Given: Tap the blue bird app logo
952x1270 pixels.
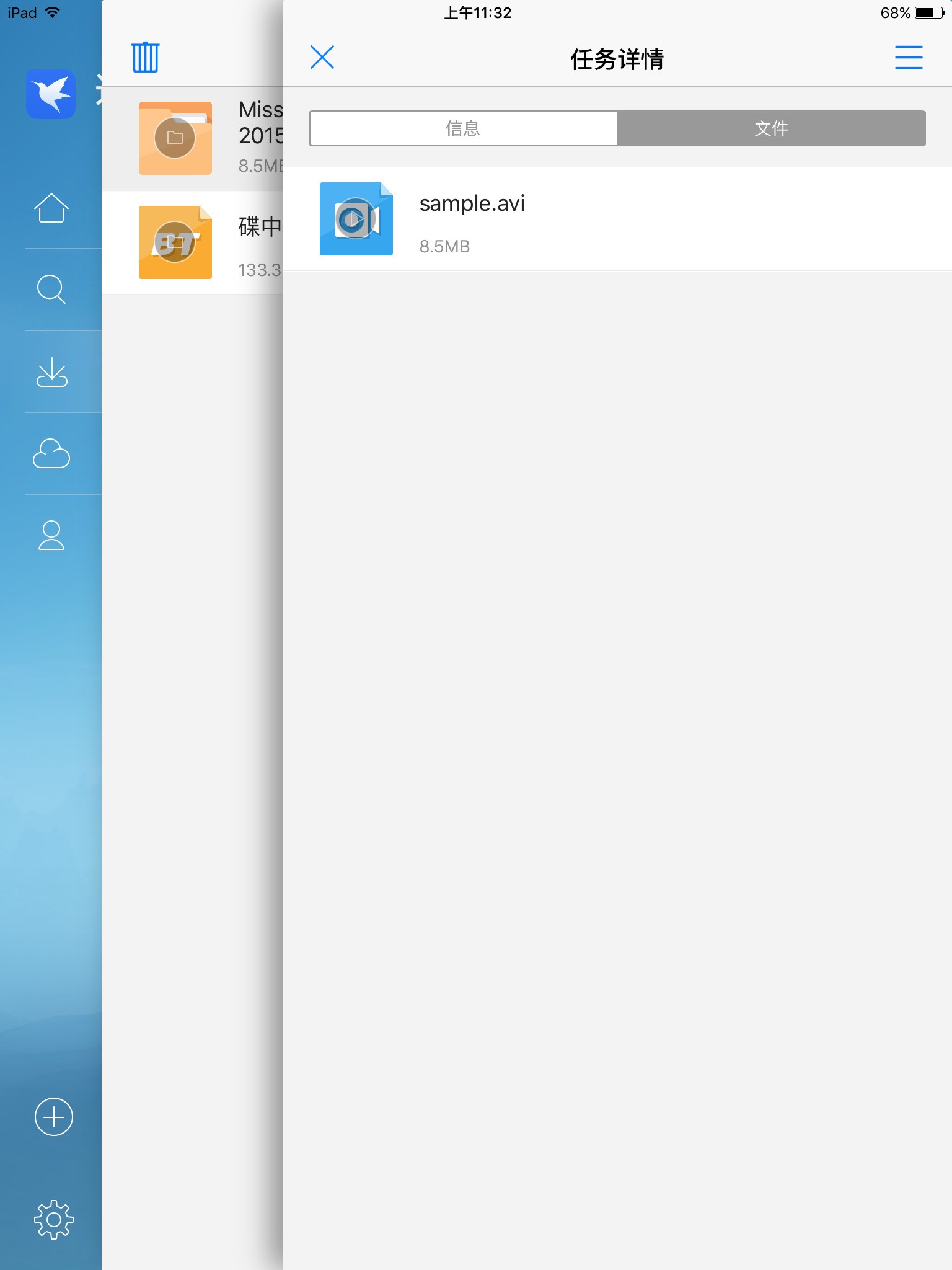Looking at the screenshot, I should click(51, 94).
